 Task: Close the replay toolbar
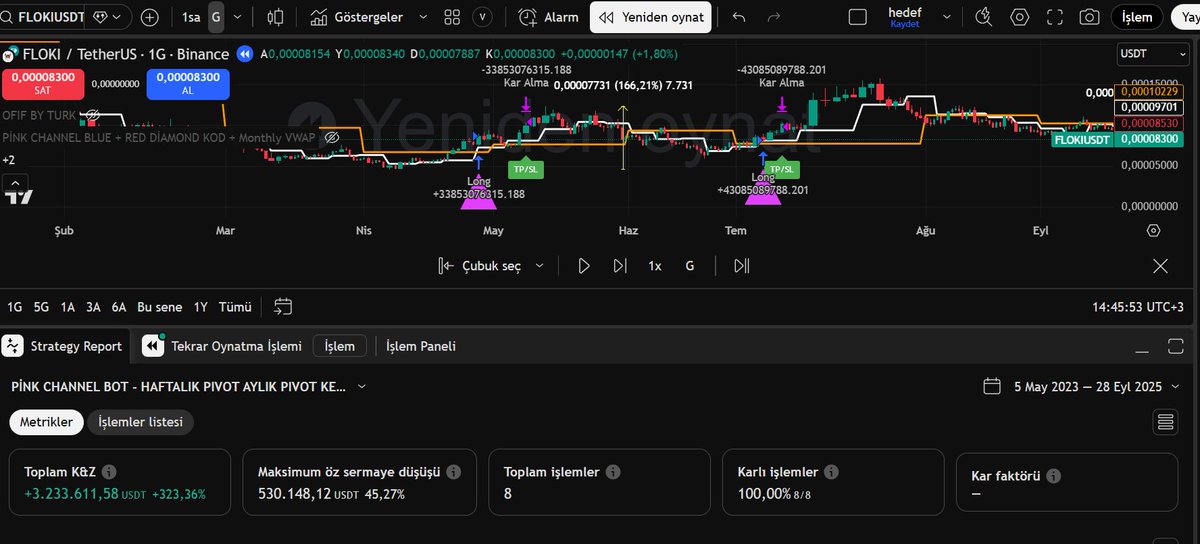[1160, 266]
